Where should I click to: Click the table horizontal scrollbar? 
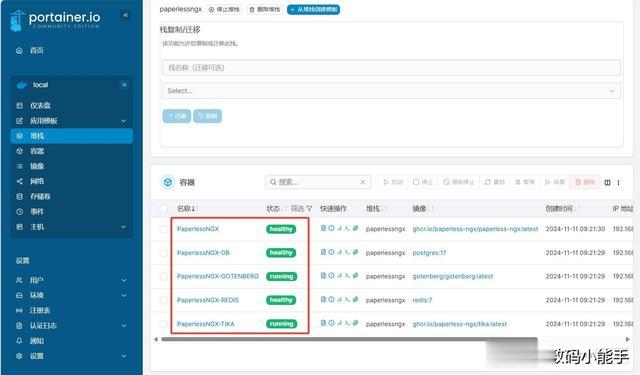coord(349,339)
